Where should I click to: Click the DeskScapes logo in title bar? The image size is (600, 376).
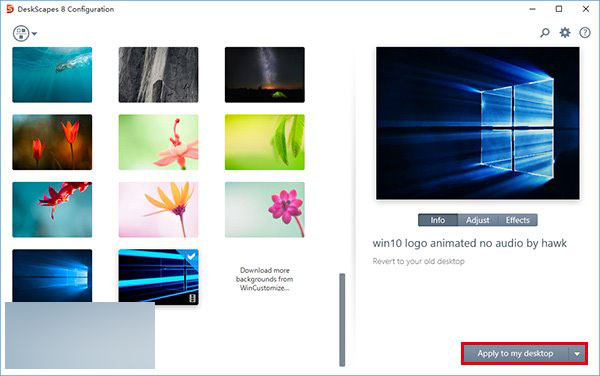pos(10,9)
